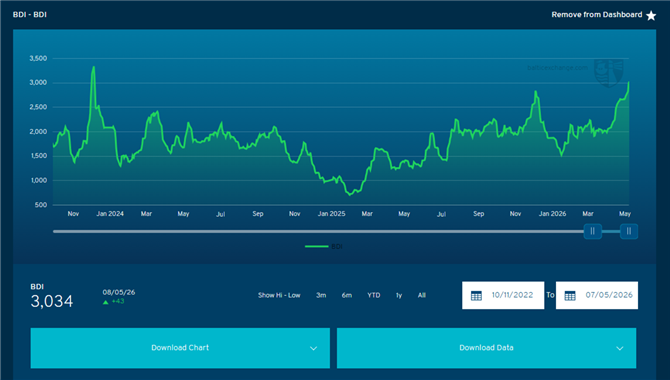Click the gray range slider track

point(318,231)
